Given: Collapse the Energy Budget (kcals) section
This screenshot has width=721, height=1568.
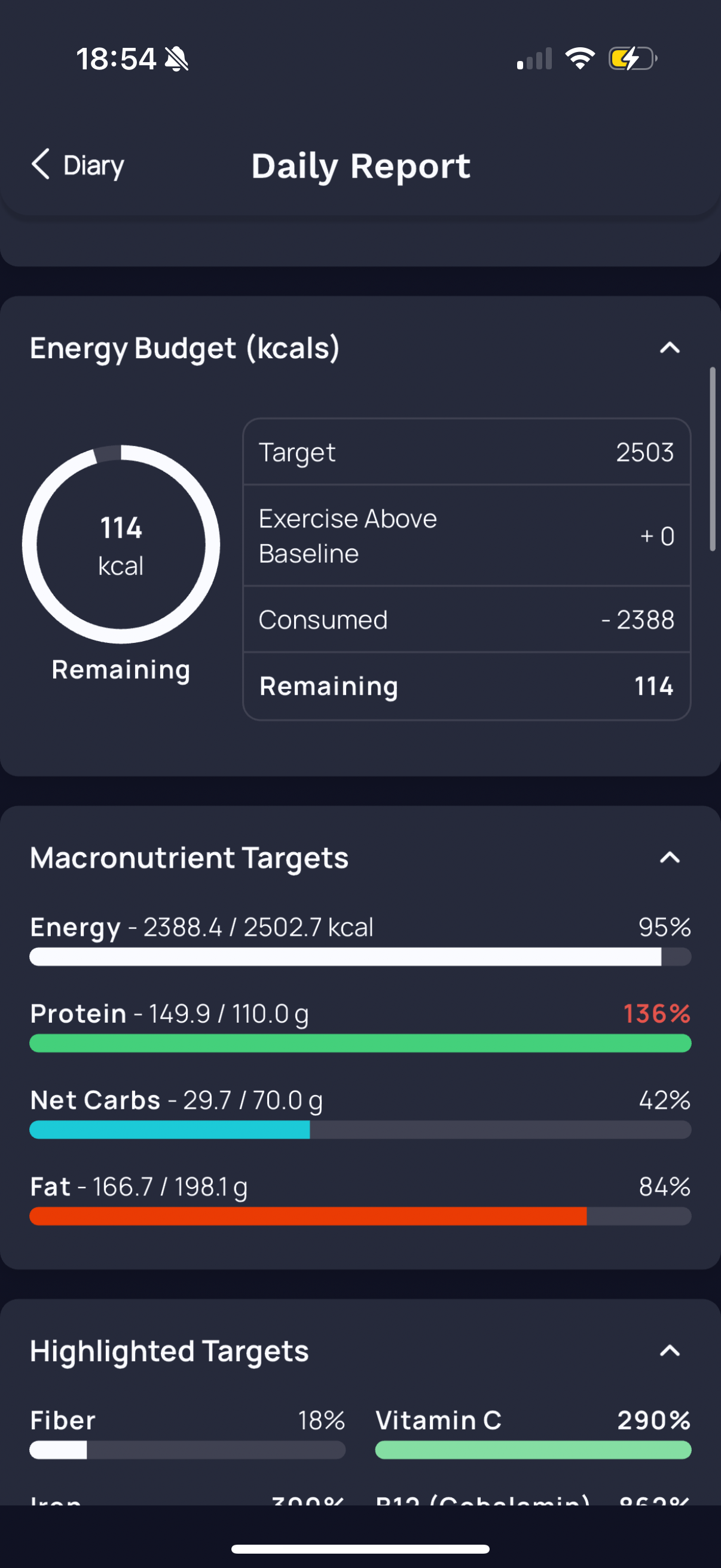Looking at the screenshot, I should click(670, 347).
